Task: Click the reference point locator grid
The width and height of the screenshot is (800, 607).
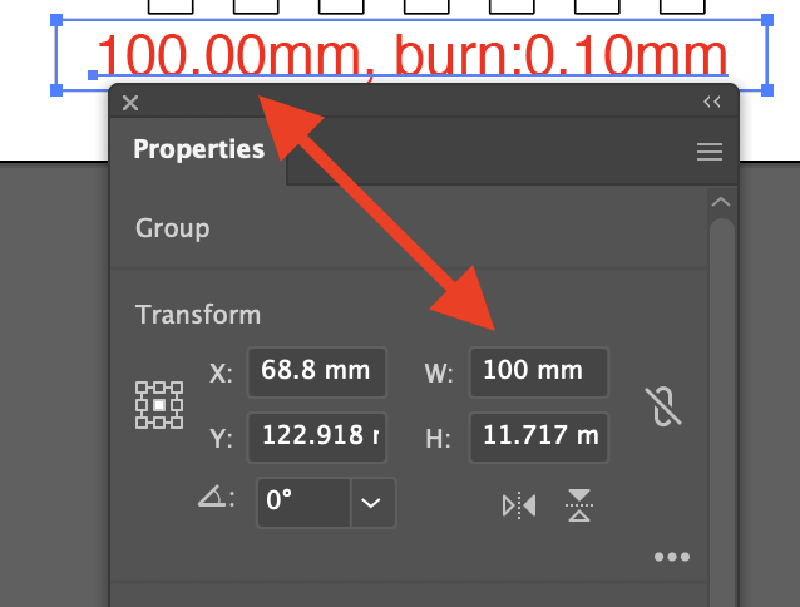Action: (159, 405)
